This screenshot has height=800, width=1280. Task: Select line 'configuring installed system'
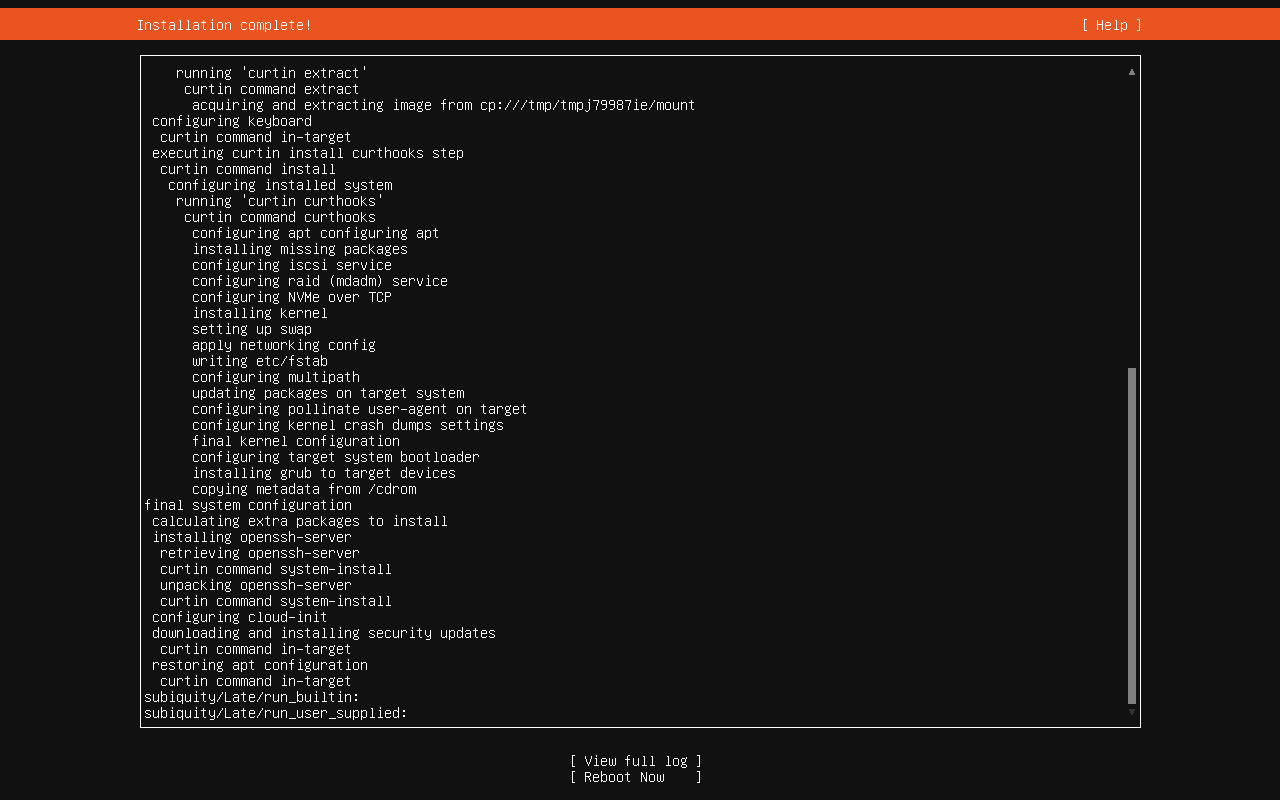pyautogui.click(x=280, y=185)
